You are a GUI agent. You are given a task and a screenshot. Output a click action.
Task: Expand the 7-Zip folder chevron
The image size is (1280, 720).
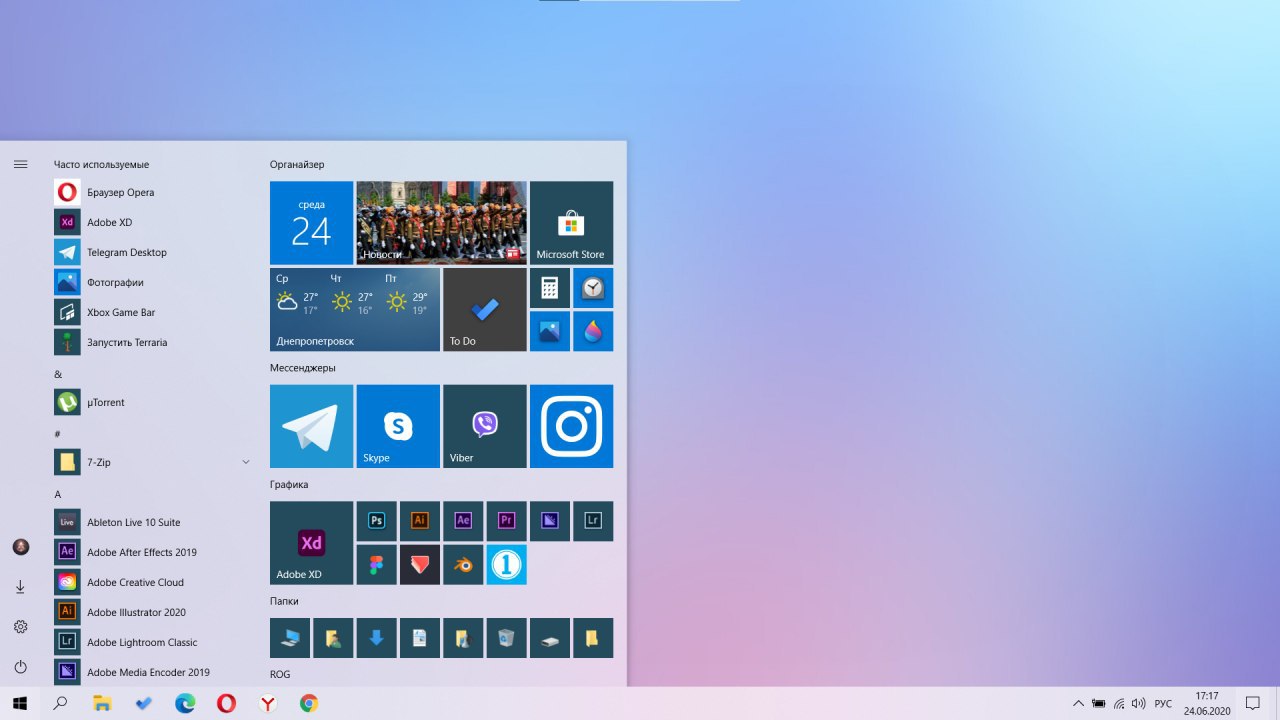pyautogui.click(x=246, y=462)
